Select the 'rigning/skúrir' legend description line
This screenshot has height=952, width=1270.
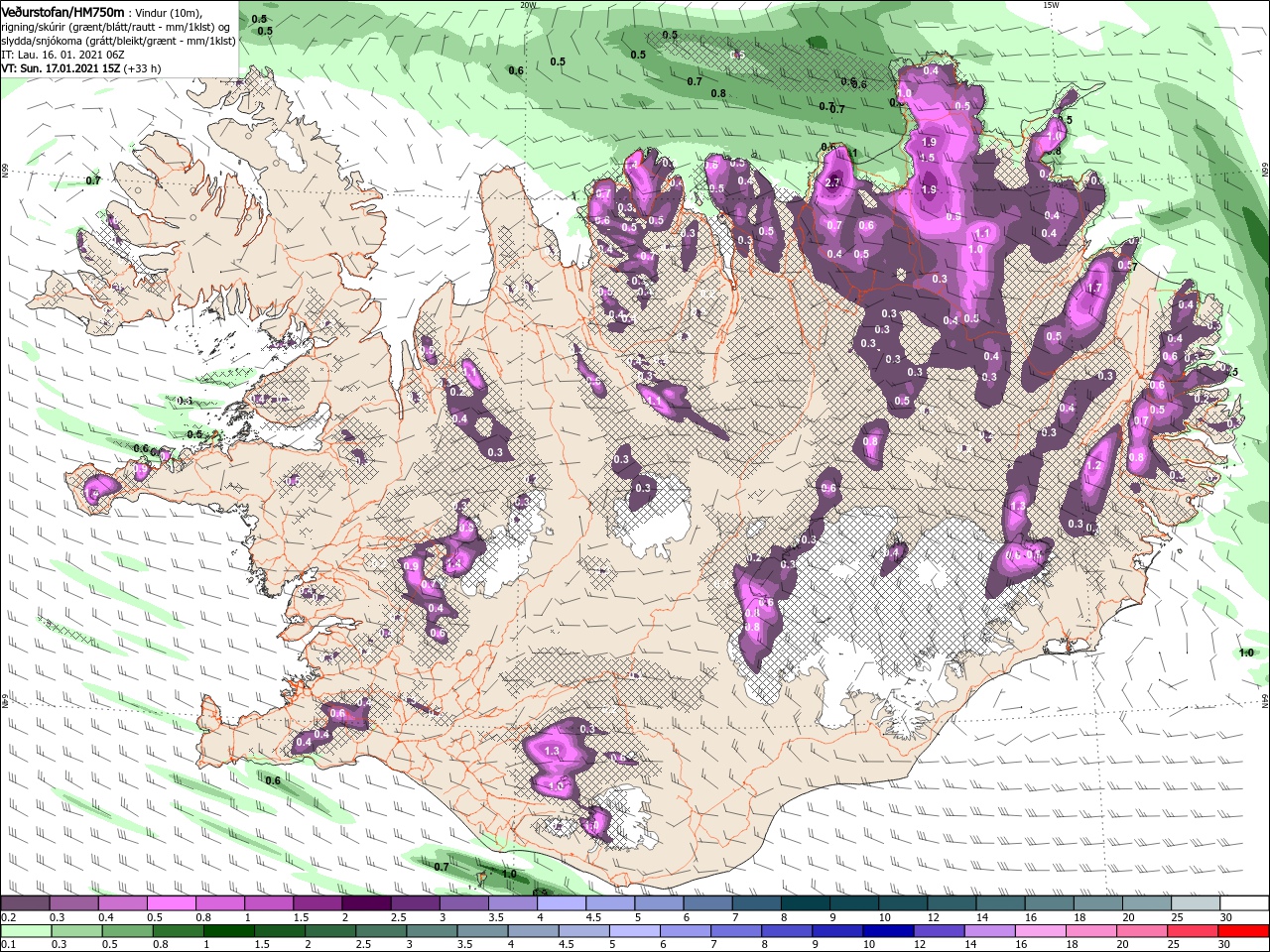tap(115, 27)
